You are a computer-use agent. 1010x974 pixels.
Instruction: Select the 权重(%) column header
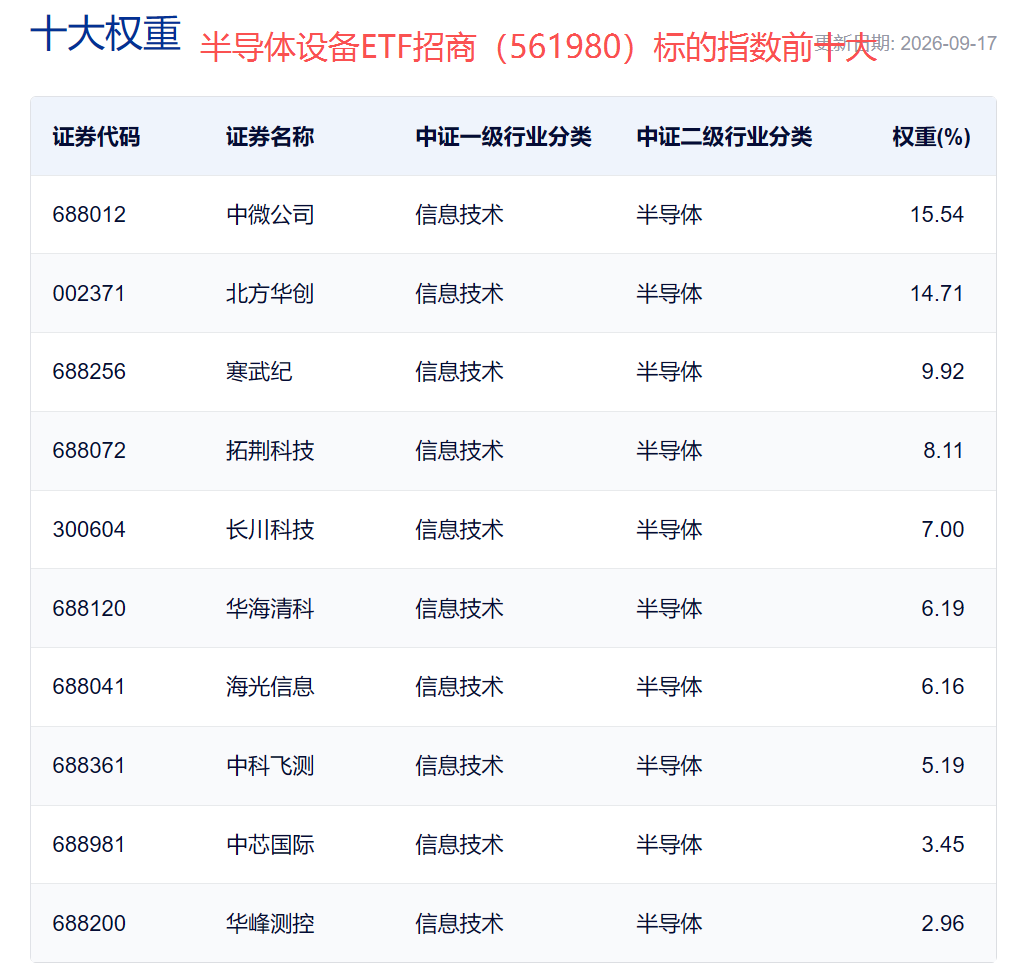(931, 137)
